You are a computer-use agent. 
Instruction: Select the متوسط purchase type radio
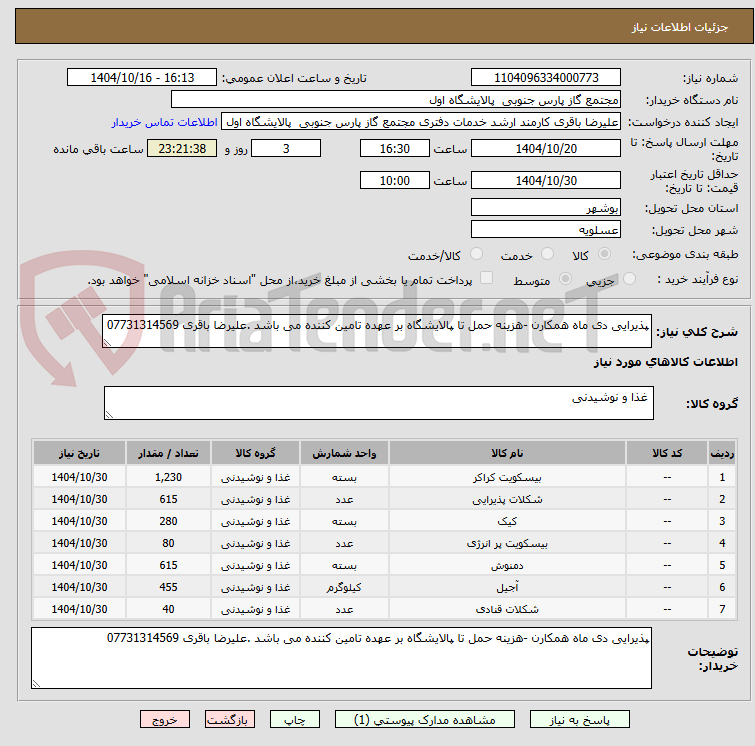click(565, 278)
